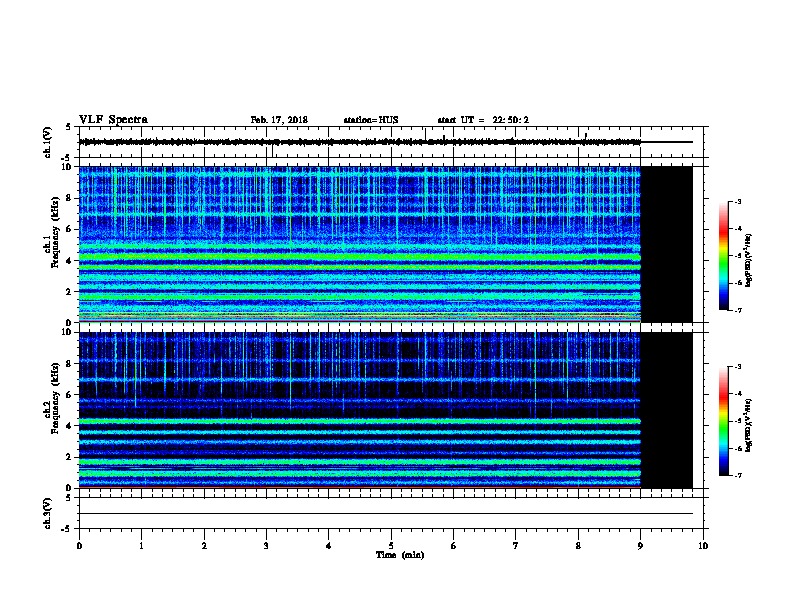Click the "ch.1(V)" waveform axis label
792x612 pixels.
pos(47,142)
